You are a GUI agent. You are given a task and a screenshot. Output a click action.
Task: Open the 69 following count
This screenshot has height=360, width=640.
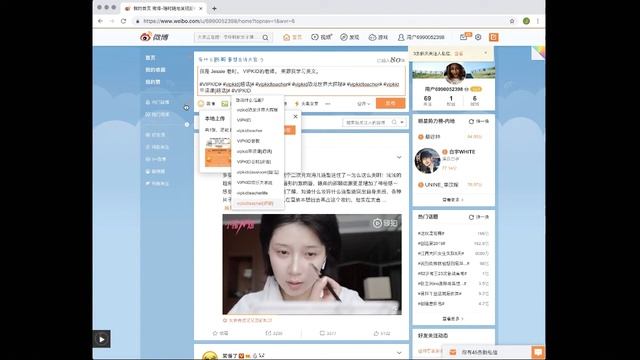click(427, 100)
